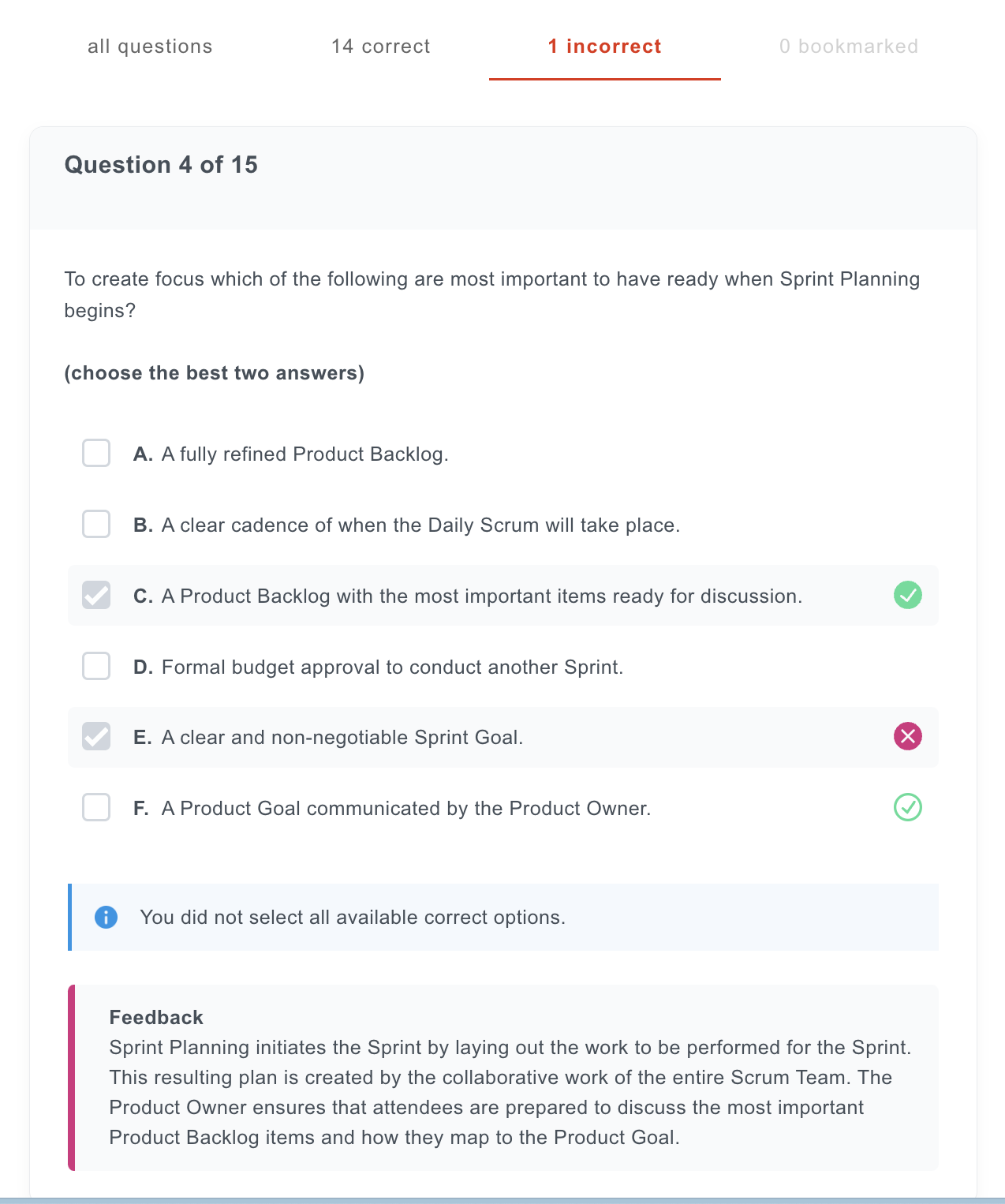Click the Feedback explanation panel
This screenshot has height=1204, width=1005.
coord(503,1077)
